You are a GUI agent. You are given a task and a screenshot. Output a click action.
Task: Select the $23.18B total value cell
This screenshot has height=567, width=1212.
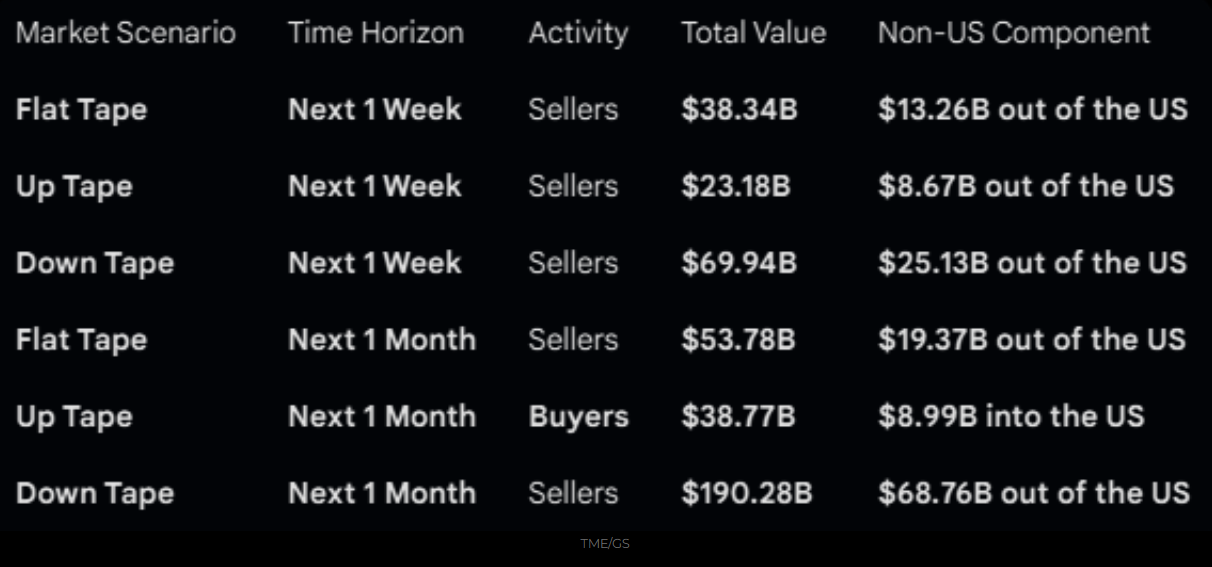[736, 186]
